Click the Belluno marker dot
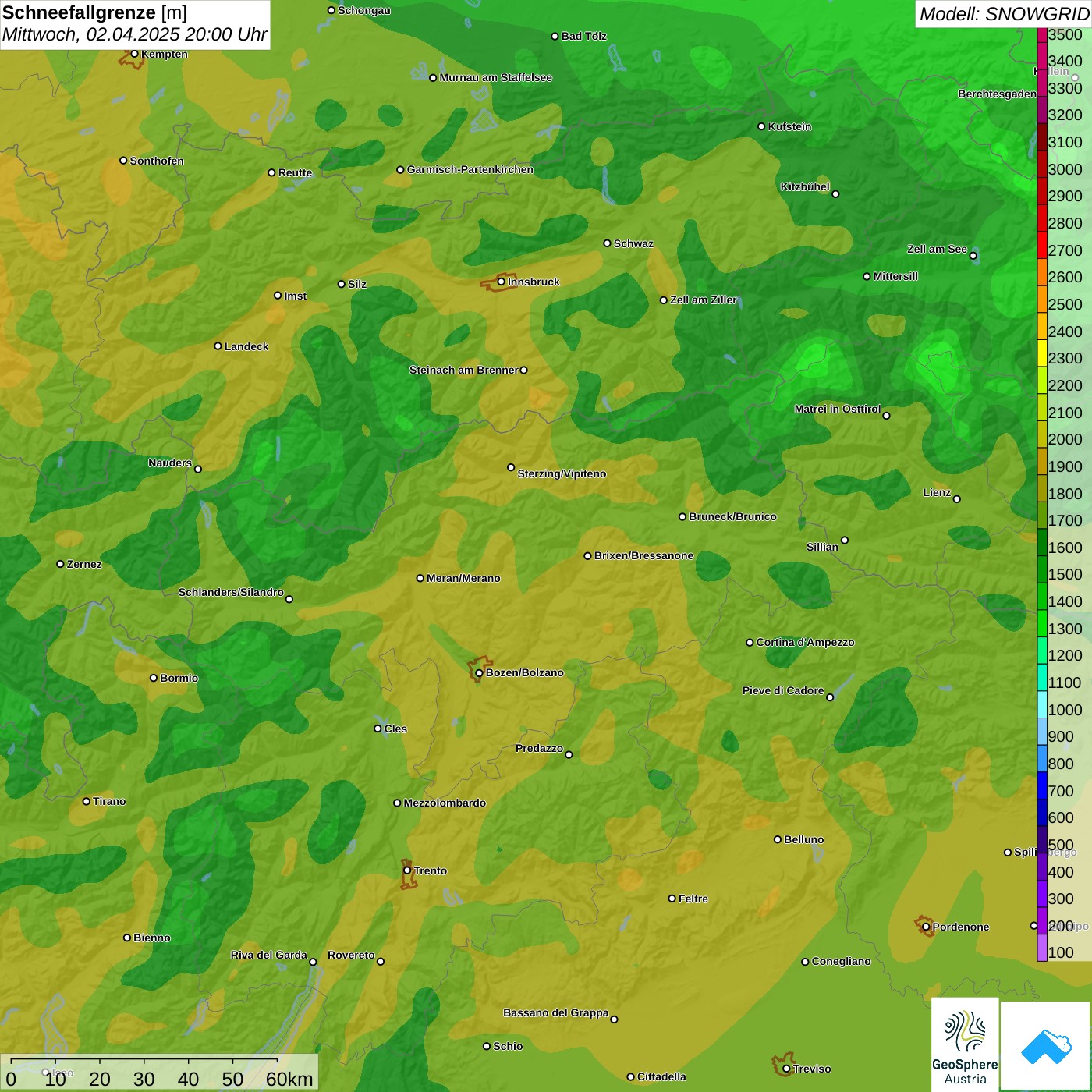 pos(778,839)
